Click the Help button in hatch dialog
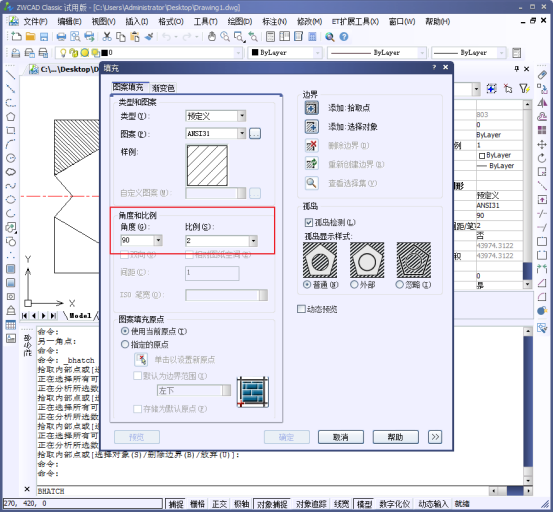Image resolution: width=554 pixels, height=513 pixels. [x=395, y=437]
